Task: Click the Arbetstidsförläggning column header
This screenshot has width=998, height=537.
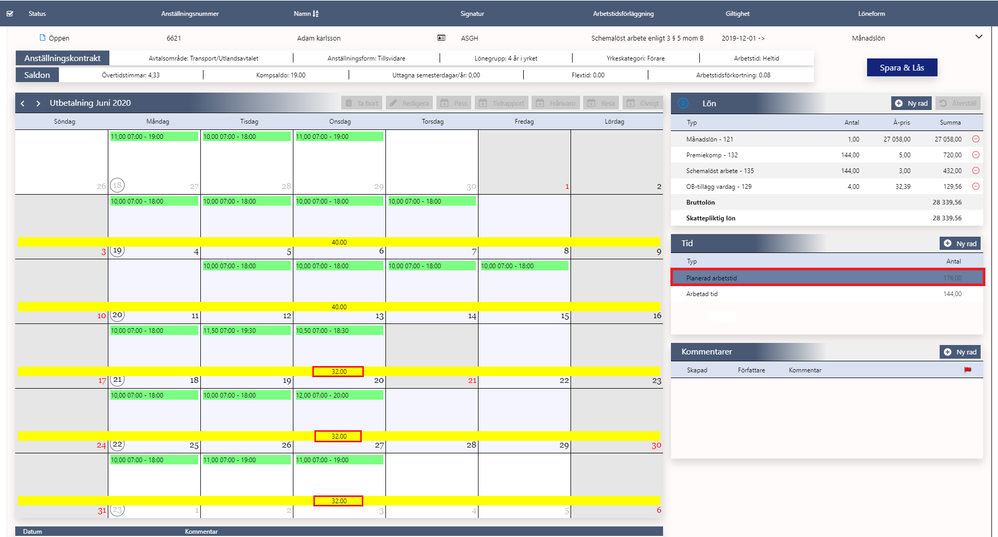Action: point(623,13)
